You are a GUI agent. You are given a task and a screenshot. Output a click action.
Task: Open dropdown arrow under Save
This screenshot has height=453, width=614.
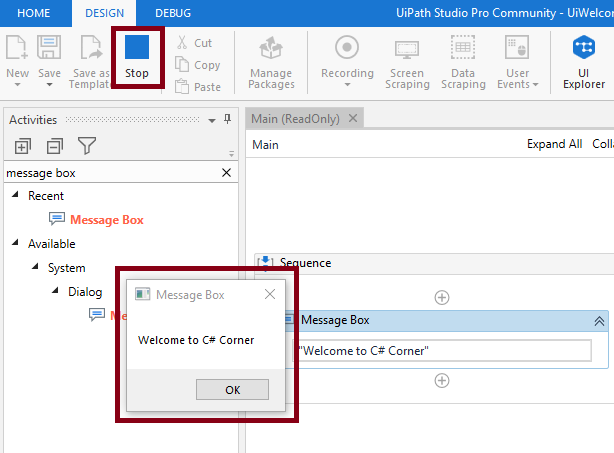49,85
